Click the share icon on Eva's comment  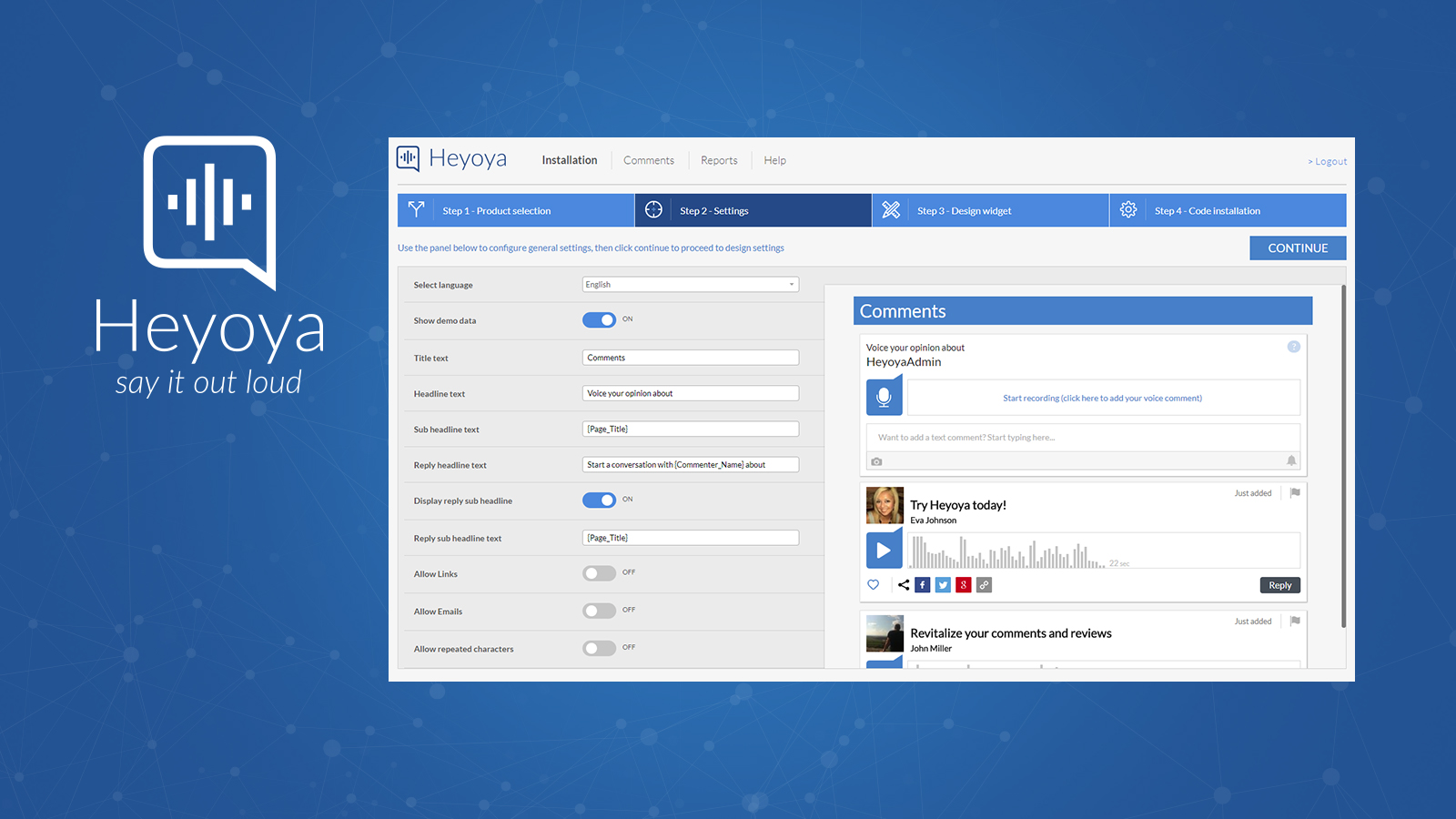click(904, 585)
